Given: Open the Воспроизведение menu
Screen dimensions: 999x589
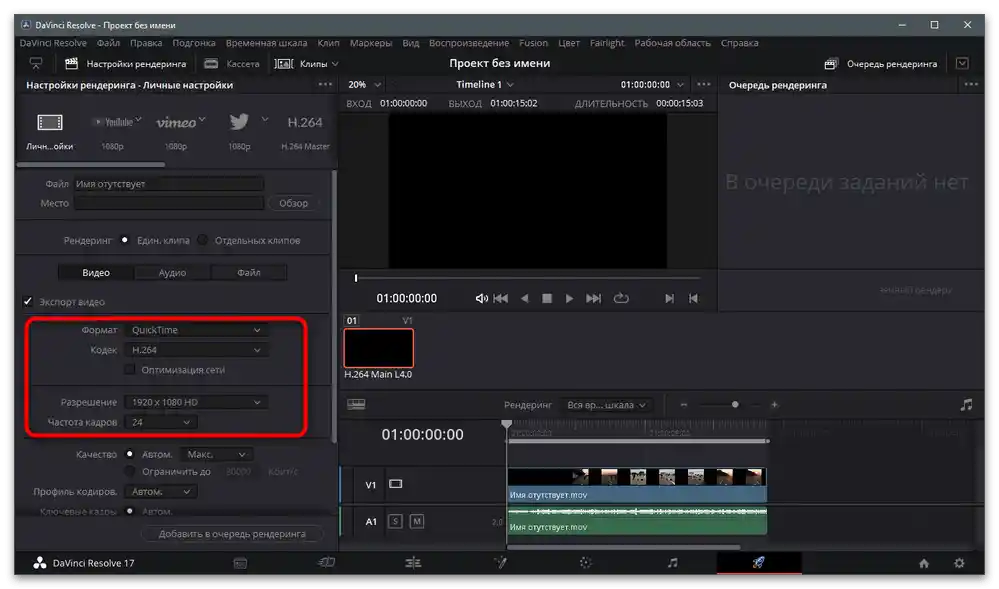Looking at the screenshot, I should pos(469,43).
